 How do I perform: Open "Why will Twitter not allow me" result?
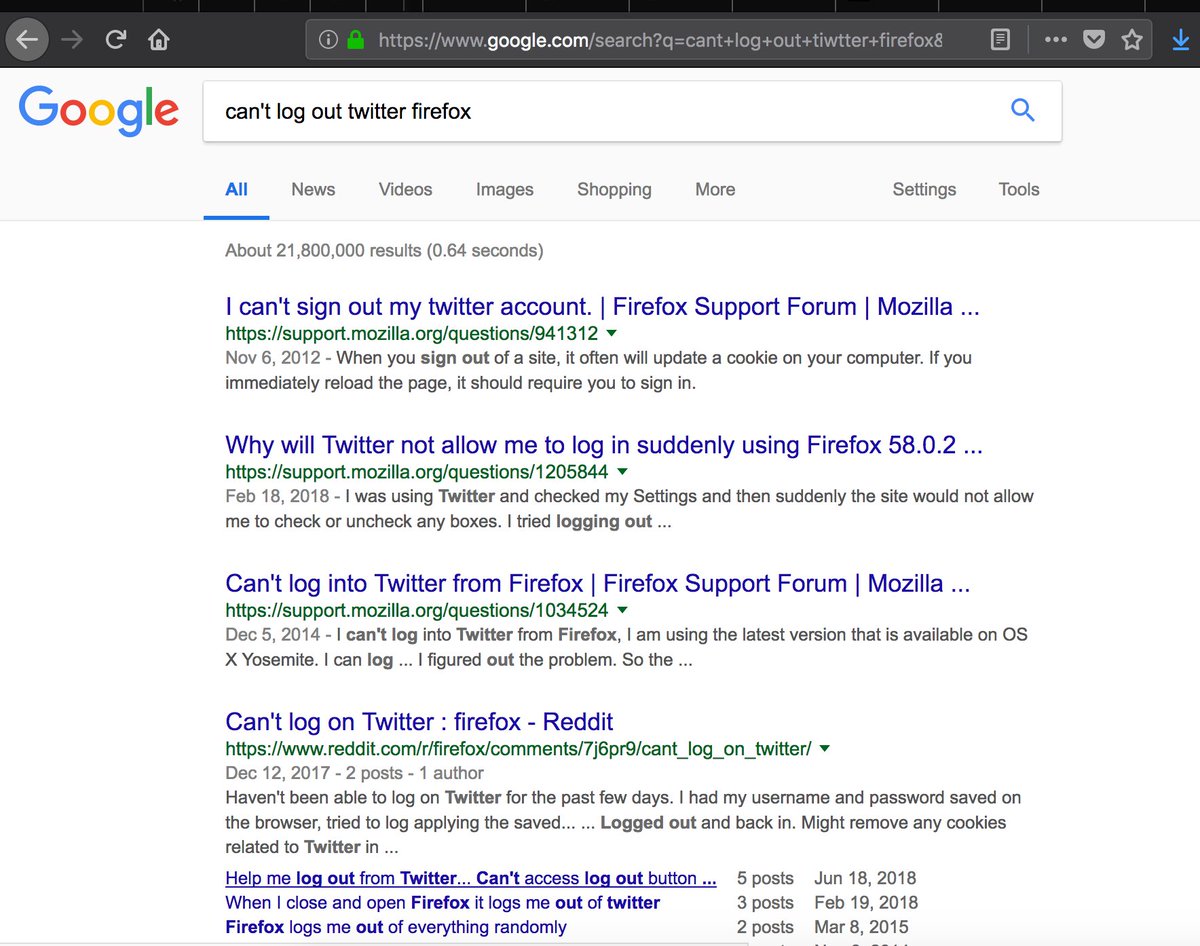pos(604,445)
